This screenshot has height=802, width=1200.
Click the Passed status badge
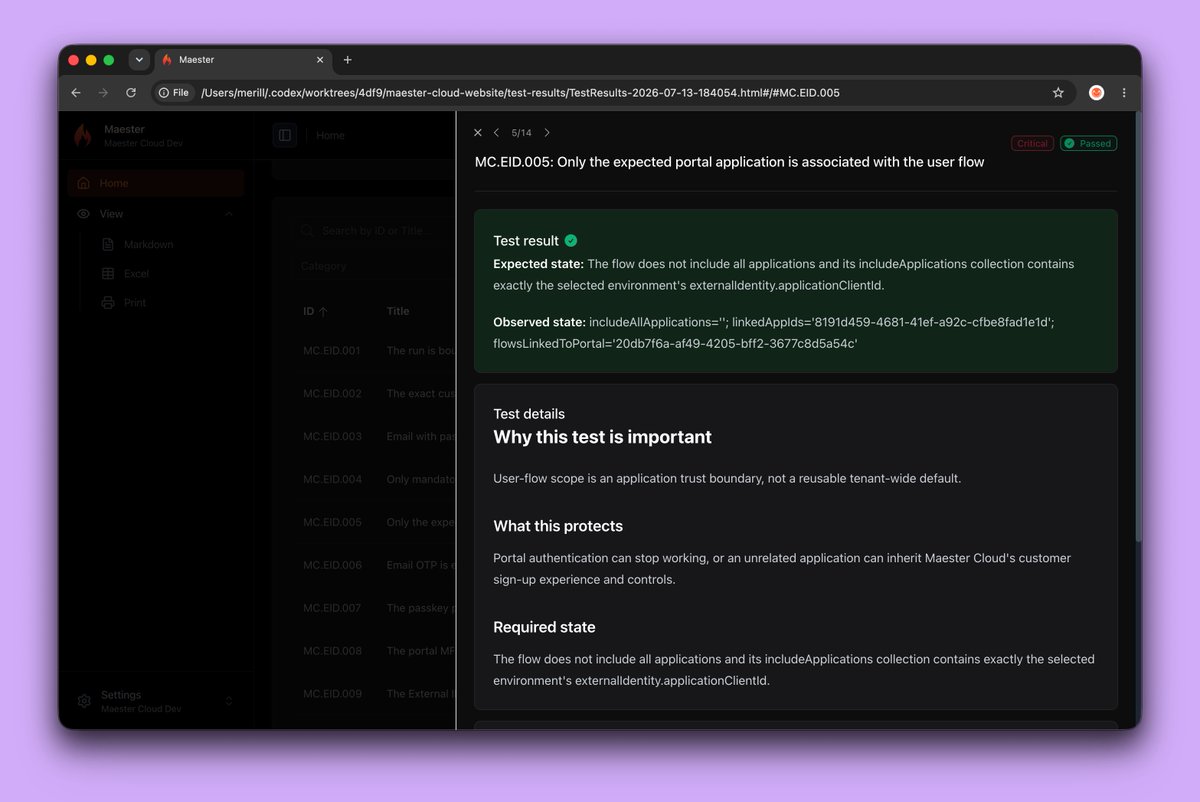1088,143
